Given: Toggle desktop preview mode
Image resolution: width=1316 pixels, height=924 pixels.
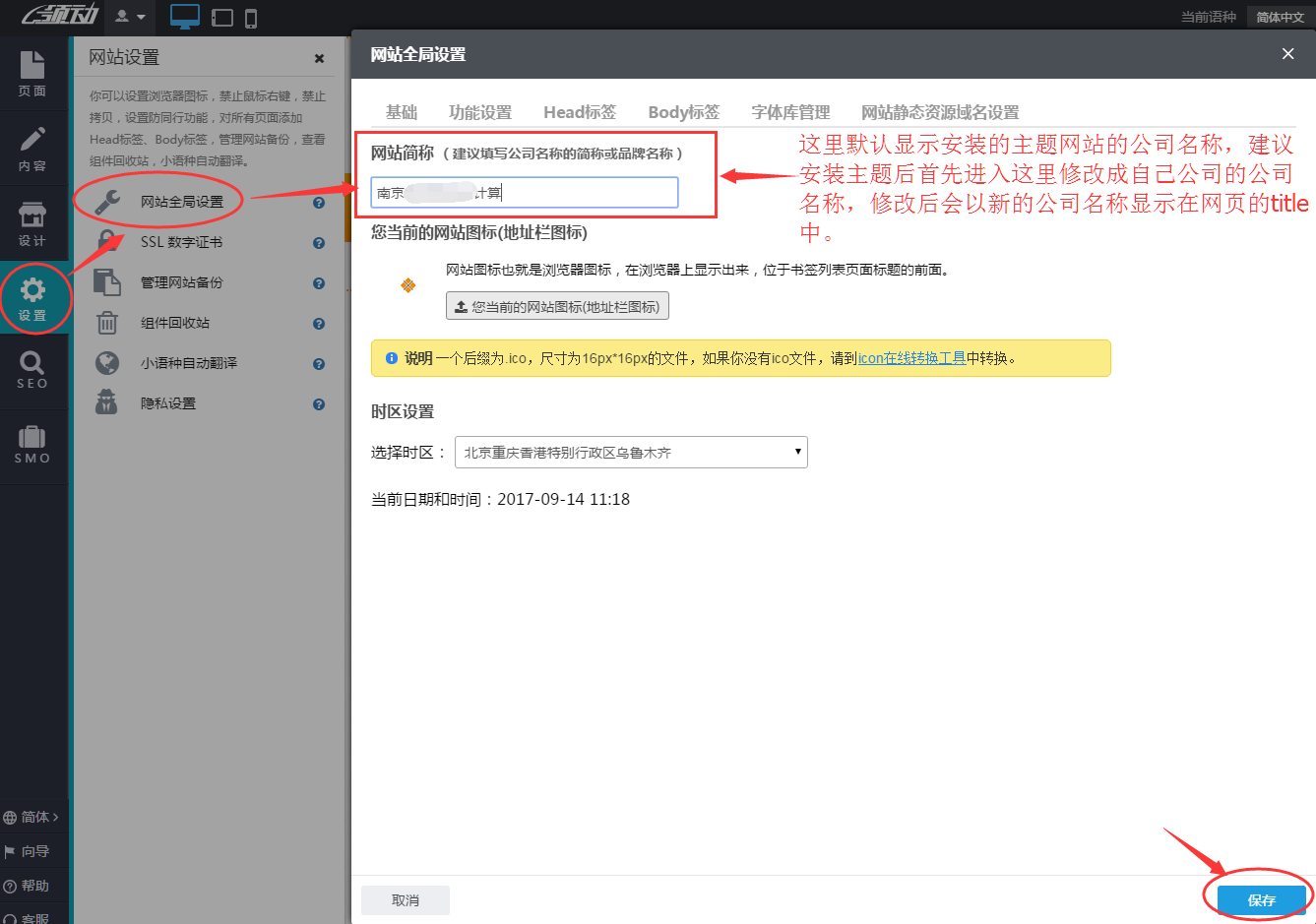Looking at the screenshot, I should click(x=185, y=17).
